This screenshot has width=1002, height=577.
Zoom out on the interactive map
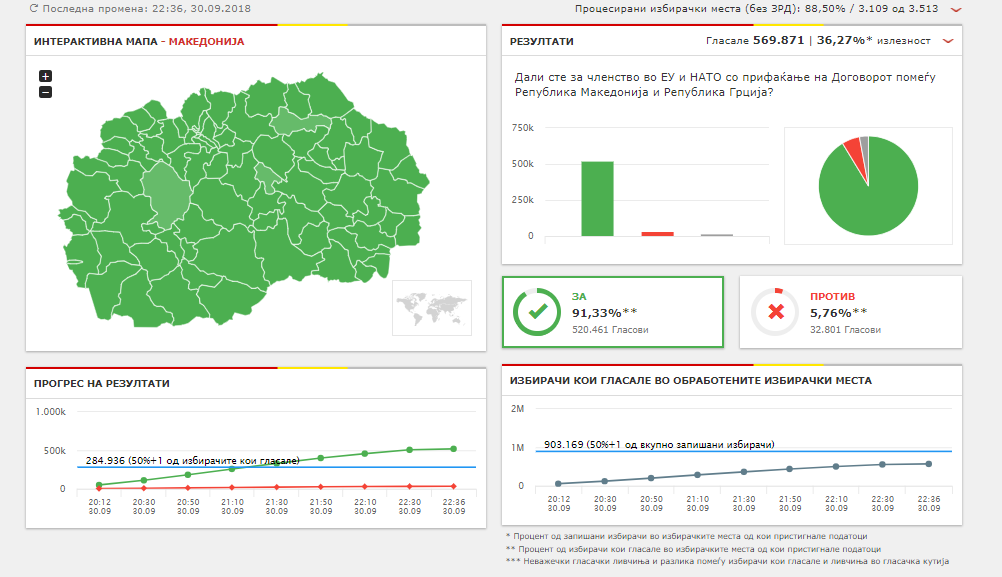pyautogui.click(x=45, y=92)
